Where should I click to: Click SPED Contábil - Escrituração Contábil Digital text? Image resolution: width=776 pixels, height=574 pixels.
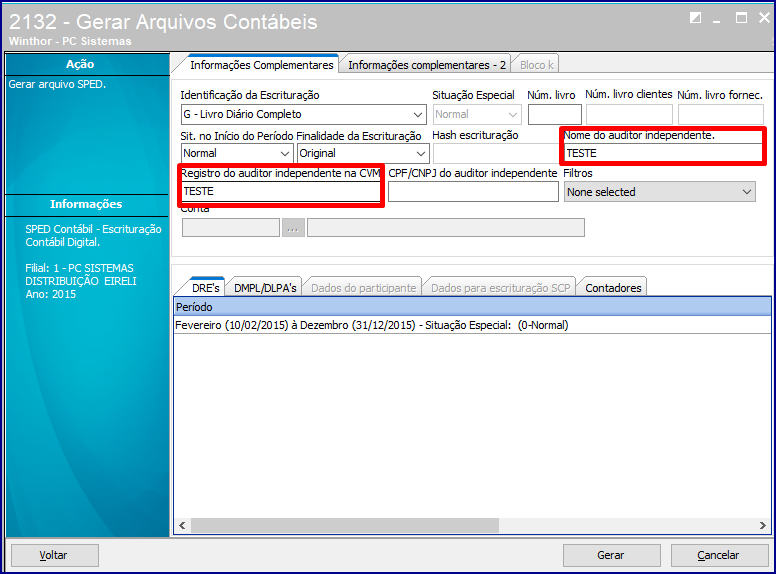coord(93,236)
